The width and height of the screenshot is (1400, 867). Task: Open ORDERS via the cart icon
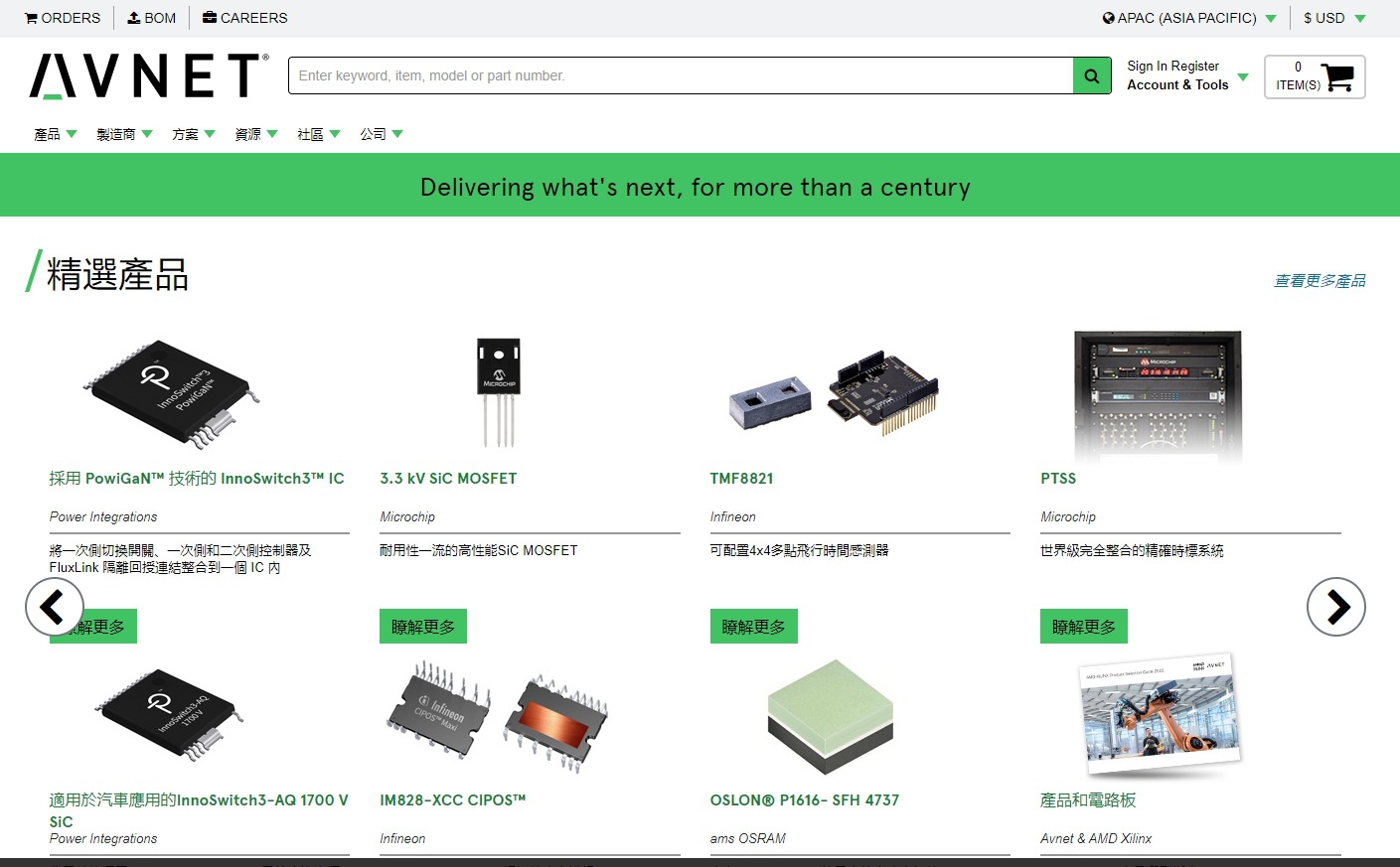(x=31, y=18)
